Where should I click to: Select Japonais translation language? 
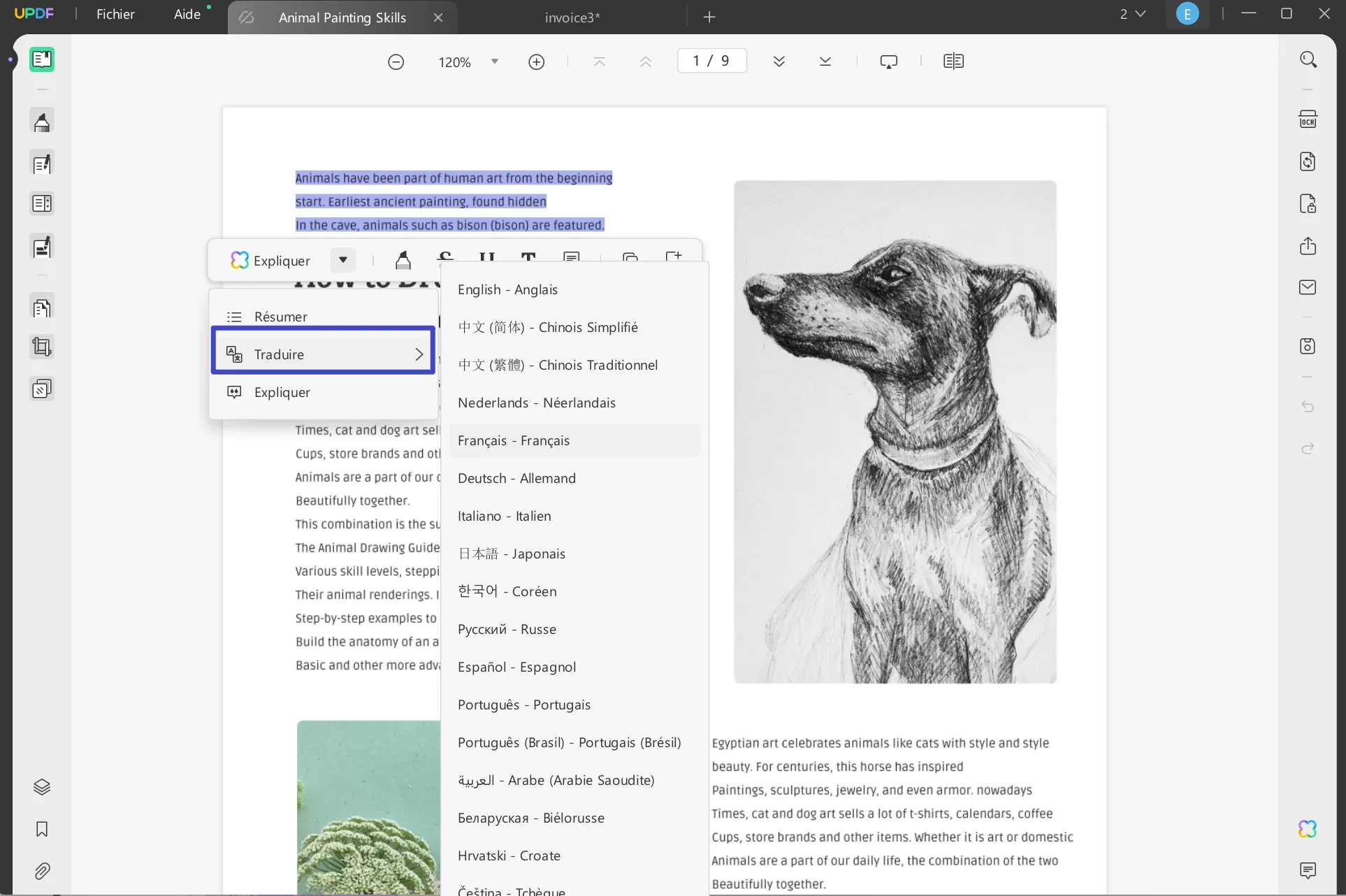coord(574,554)
